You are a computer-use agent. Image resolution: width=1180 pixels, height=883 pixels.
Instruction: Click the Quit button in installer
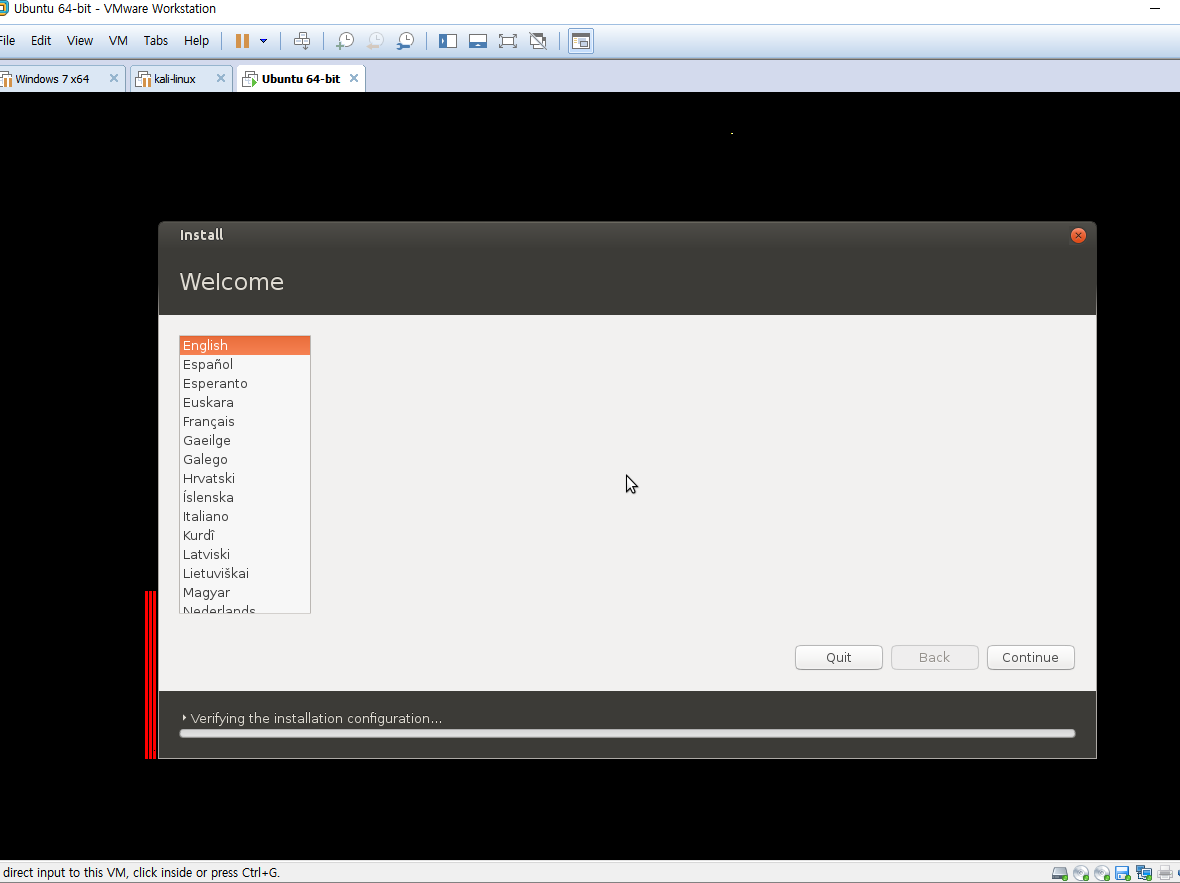coord(838,657)
